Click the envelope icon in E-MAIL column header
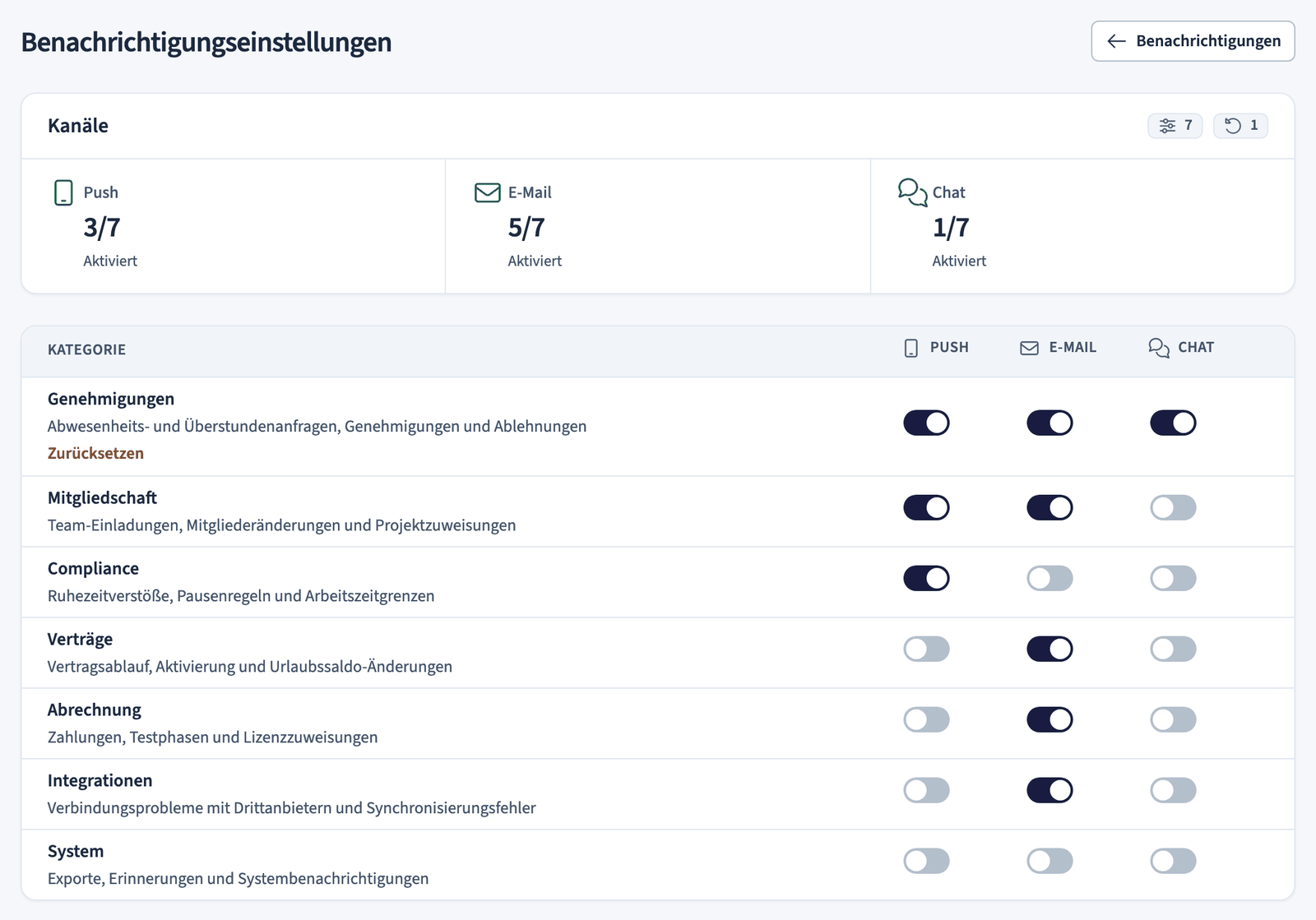Image resolution: width=1316 pixels, height=920 pixels. 1029,348
